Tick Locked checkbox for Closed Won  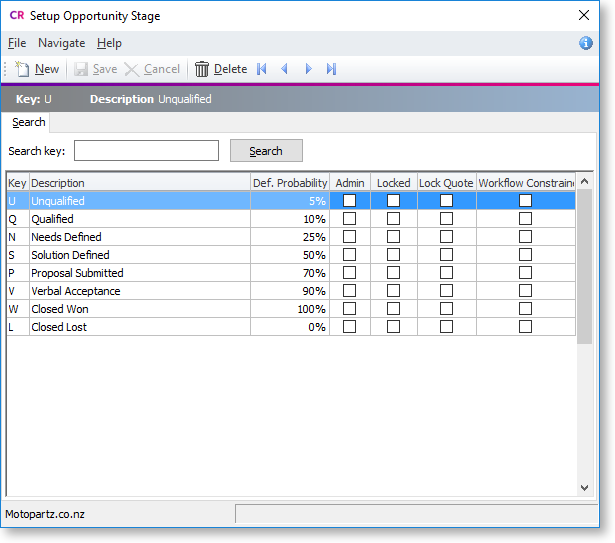click(393, 309)
